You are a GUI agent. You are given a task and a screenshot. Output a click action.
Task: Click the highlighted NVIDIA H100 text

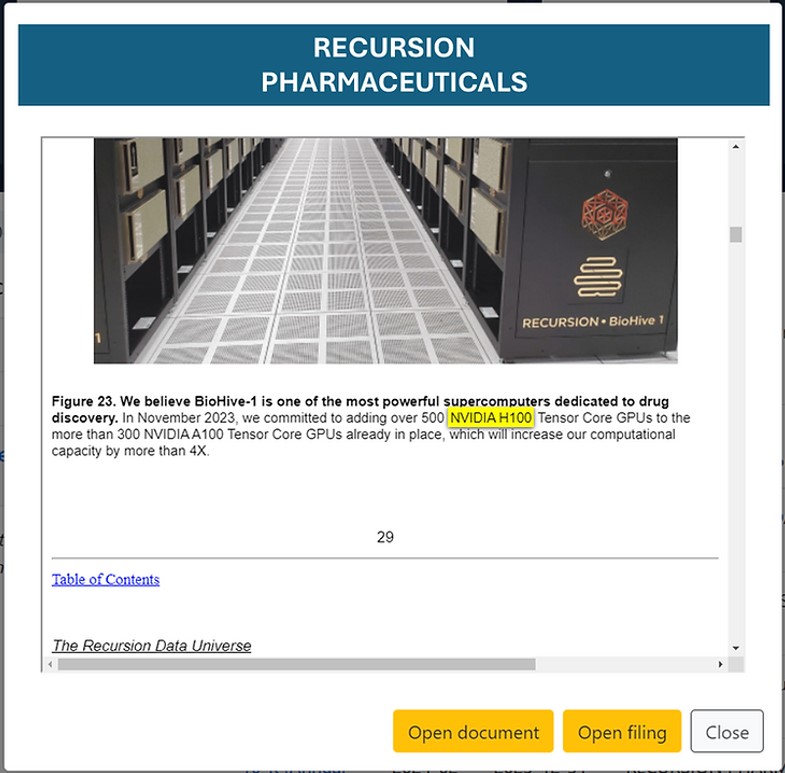491,418
